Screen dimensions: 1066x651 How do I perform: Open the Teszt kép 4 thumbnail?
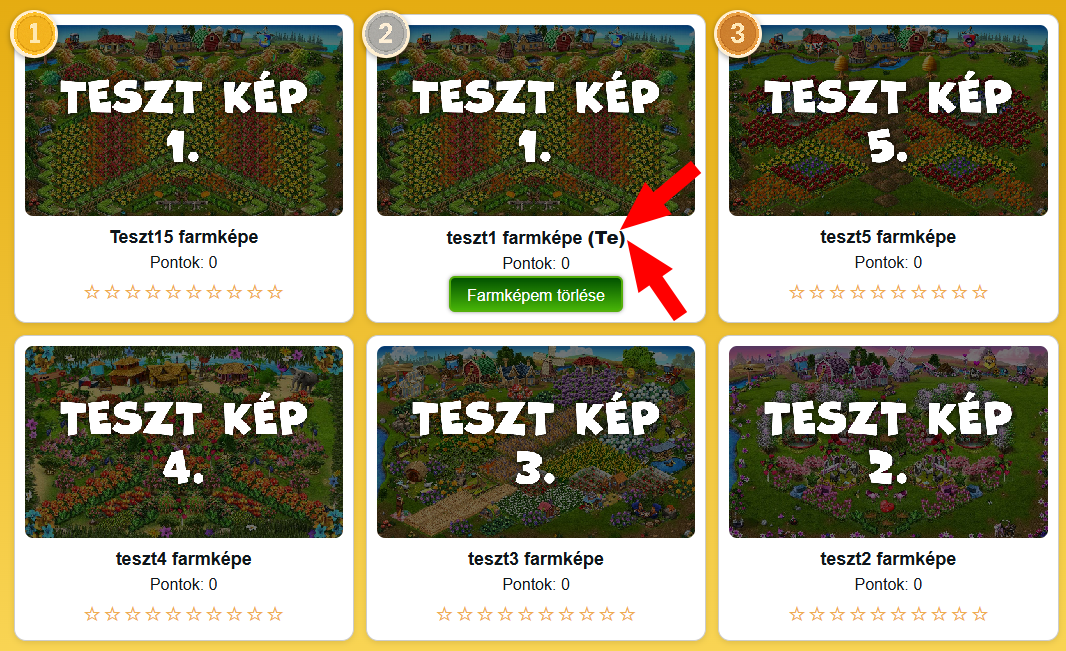[184, 442]
